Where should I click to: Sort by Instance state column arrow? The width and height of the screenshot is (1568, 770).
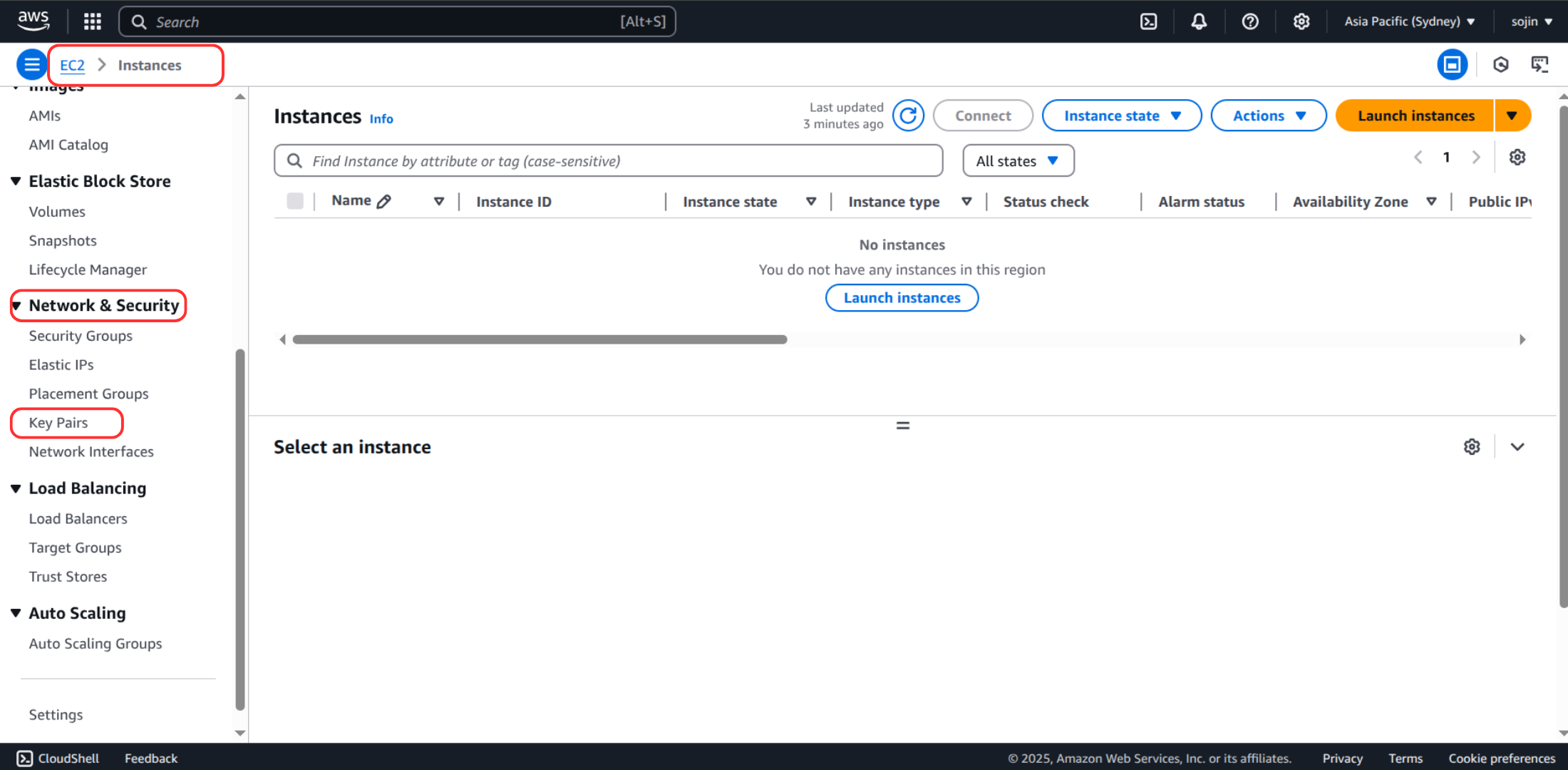click(x=811, y=202)
